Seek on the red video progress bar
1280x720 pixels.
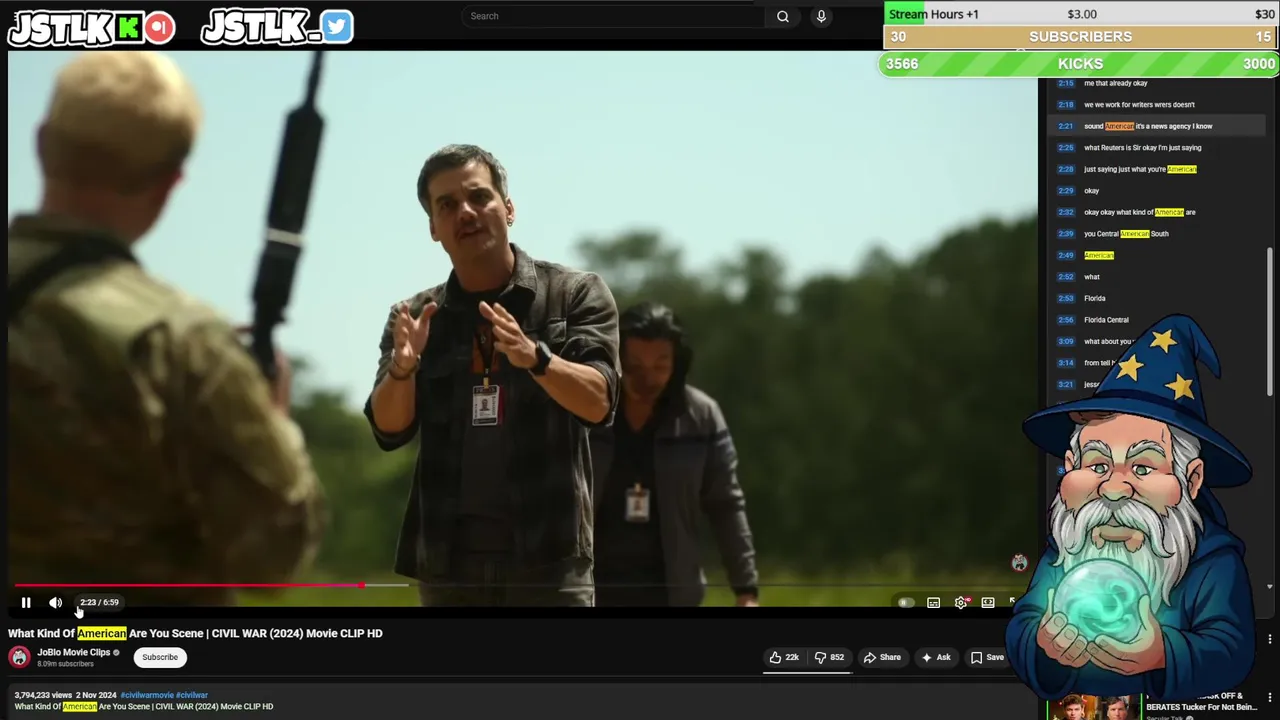click(x=188, y=585)
